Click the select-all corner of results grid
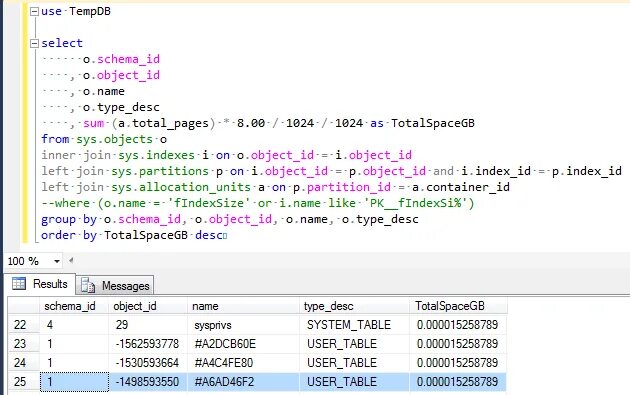Image resolution: width=630 pixels, height=395 pixels. point(24,306)
